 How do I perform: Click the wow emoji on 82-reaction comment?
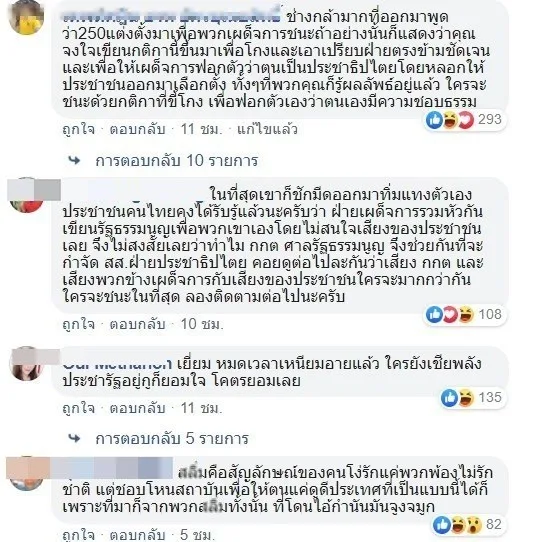pyautogui.click(x=474, y=525)
